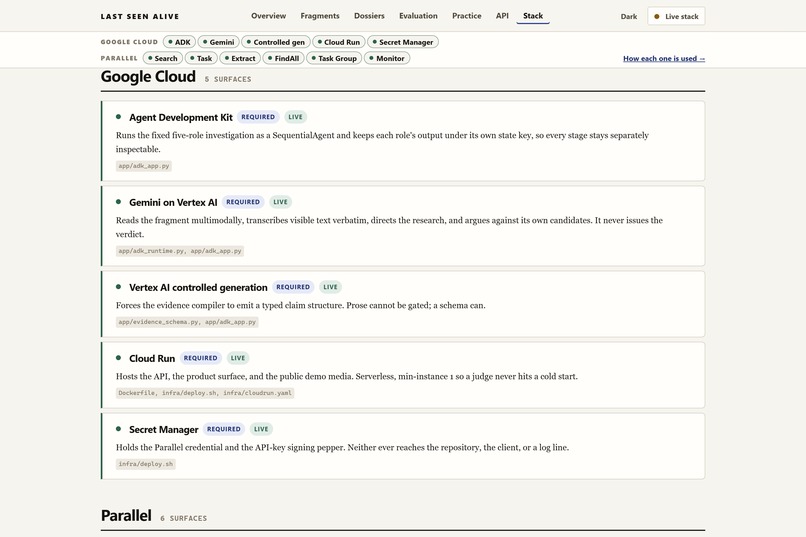Click the Live stack button

(676, 16)
